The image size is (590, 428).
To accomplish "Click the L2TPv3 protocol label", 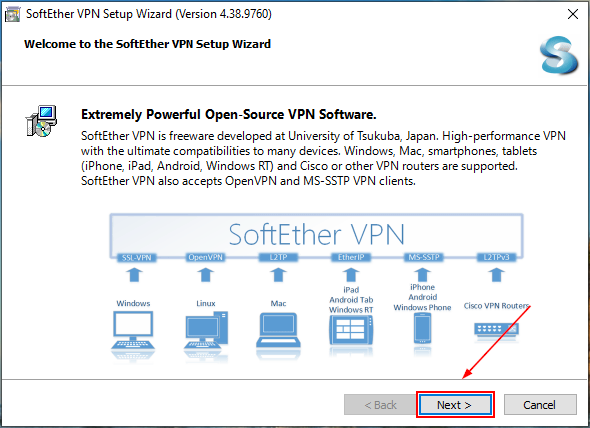I will coord(496,257).
